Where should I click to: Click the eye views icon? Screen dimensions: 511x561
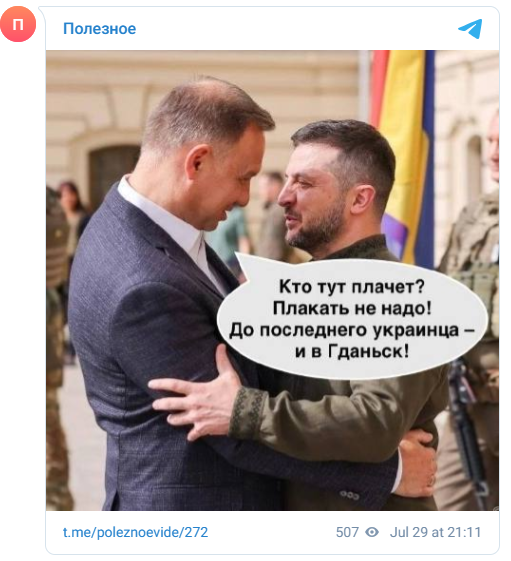372,532
